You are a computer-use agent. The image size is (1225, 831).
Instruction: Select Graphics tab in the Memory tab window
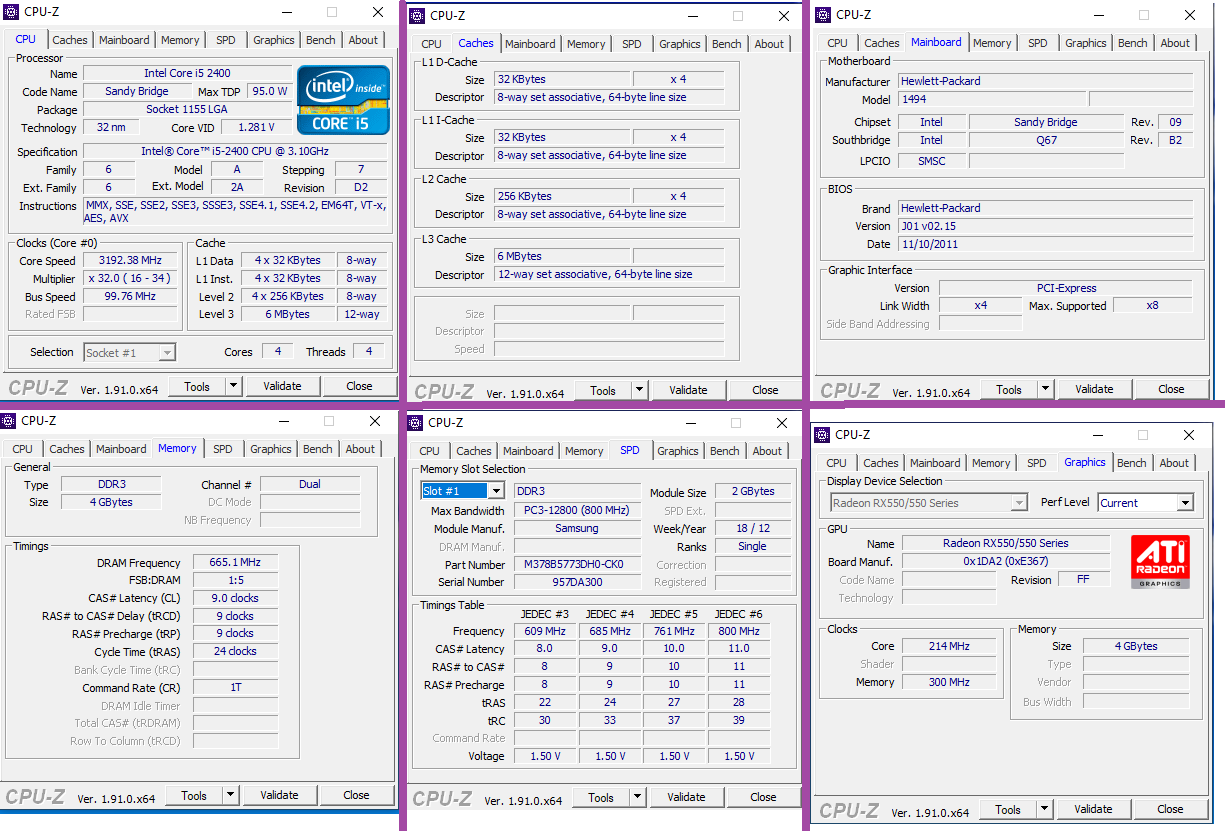[271, 449]
